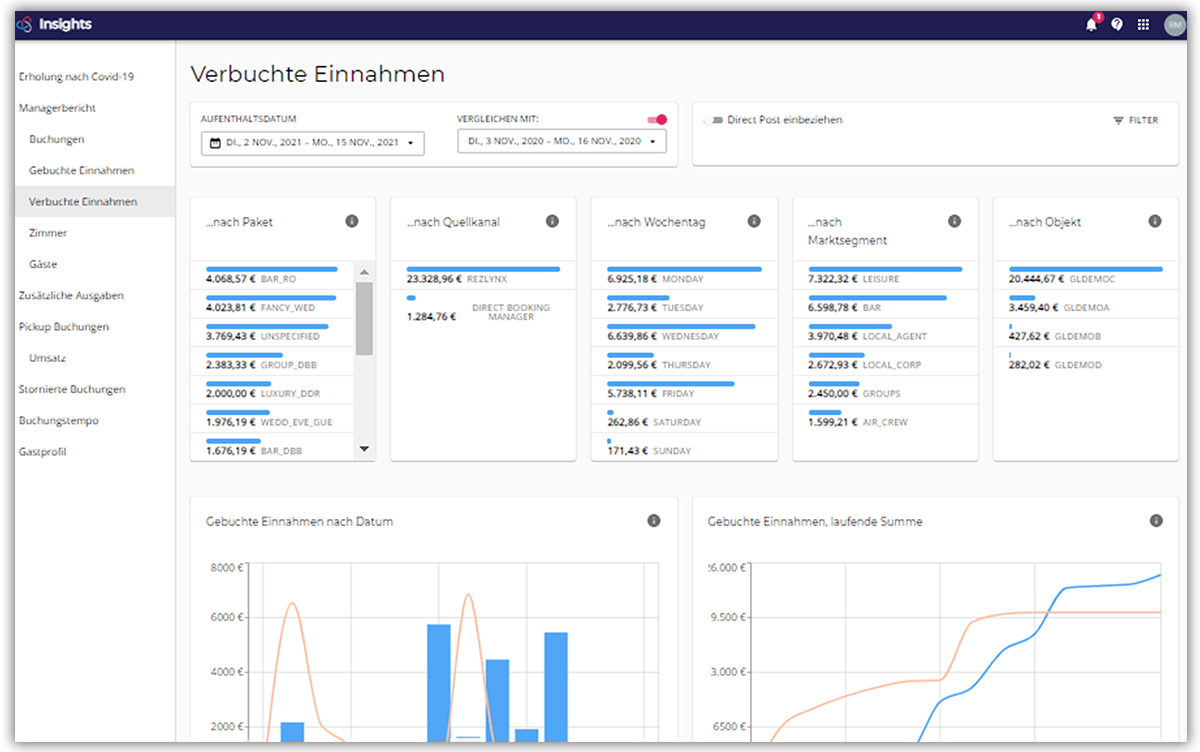Click the filter lines icon
Viewport: 1200px width, 752px height.
(x=1118, y=120)
